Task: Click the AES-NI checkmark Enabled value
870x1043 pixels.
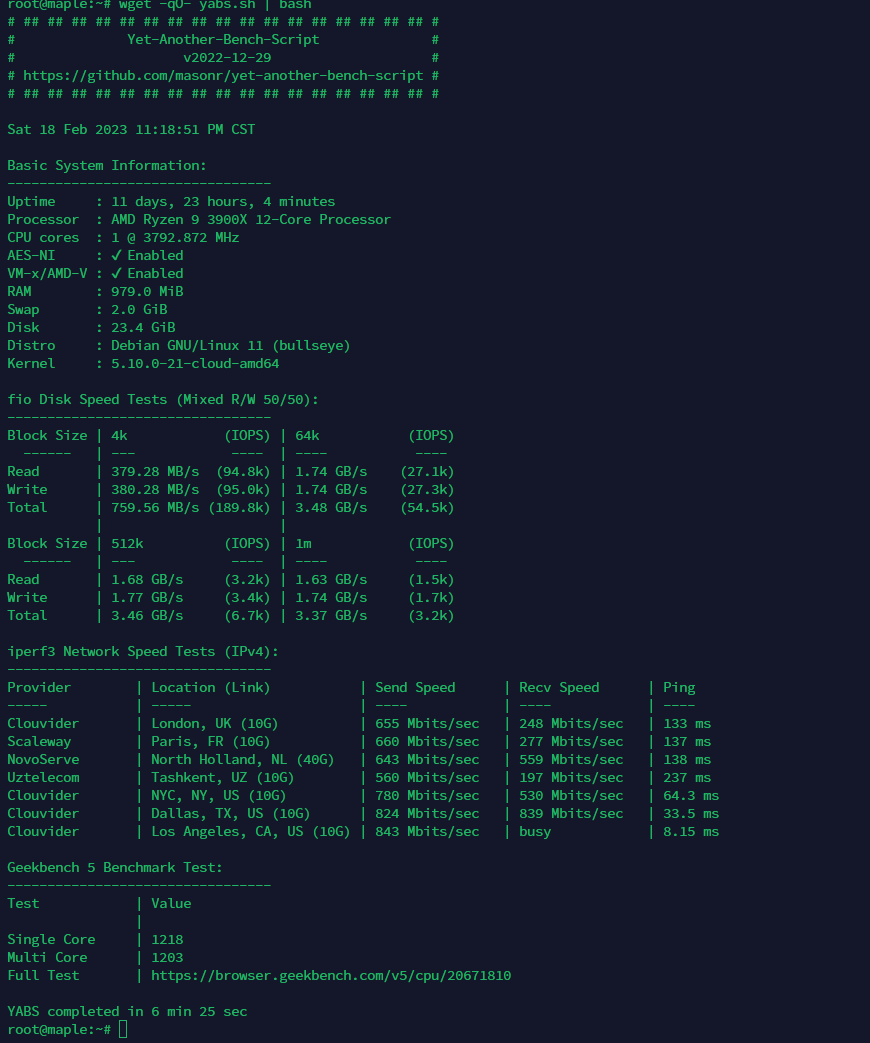Action: (147, 255)
